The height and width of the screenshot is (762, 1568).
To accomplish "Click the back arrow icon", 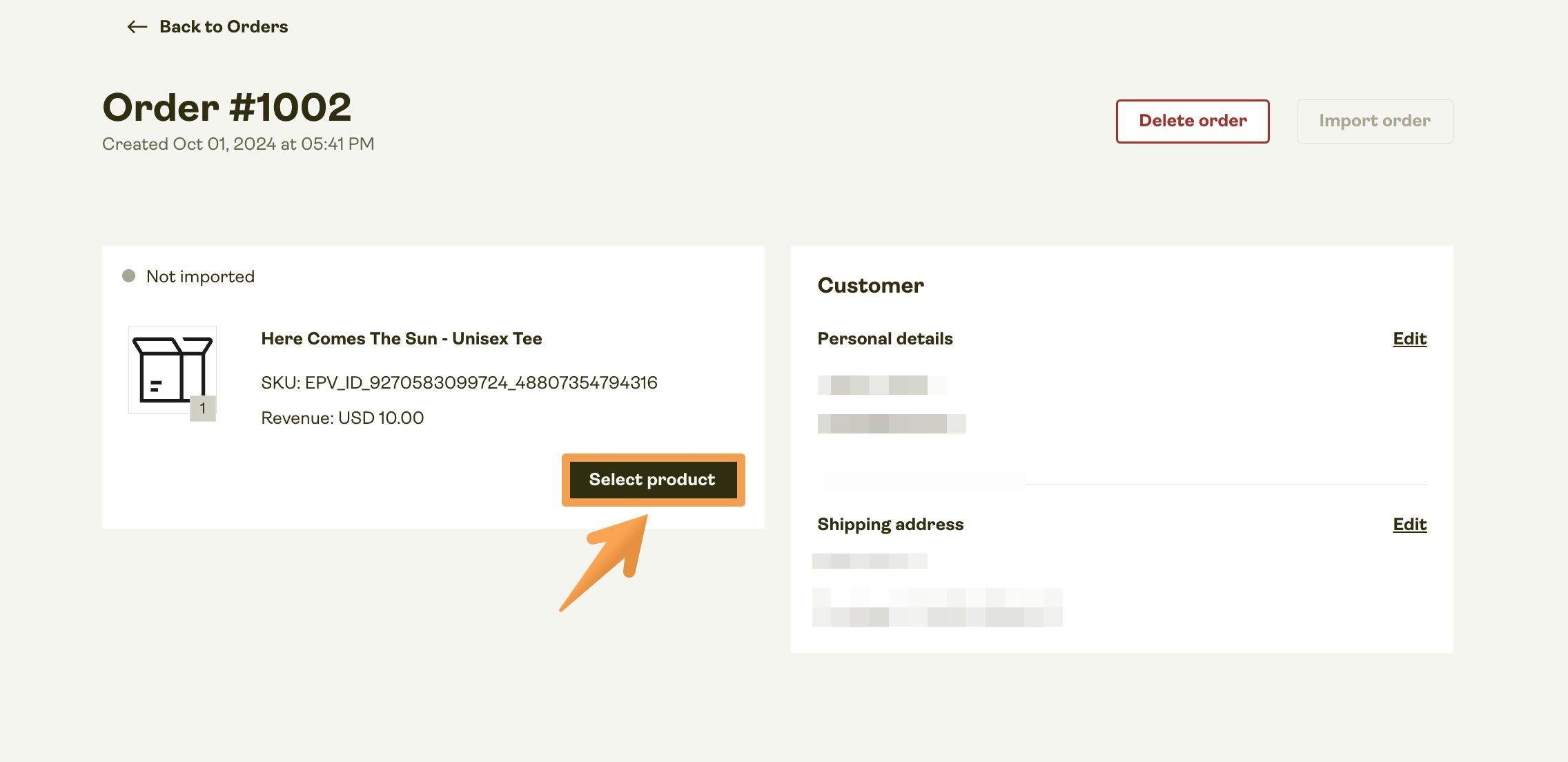I will pyautogui.click(x=137, y=27).
